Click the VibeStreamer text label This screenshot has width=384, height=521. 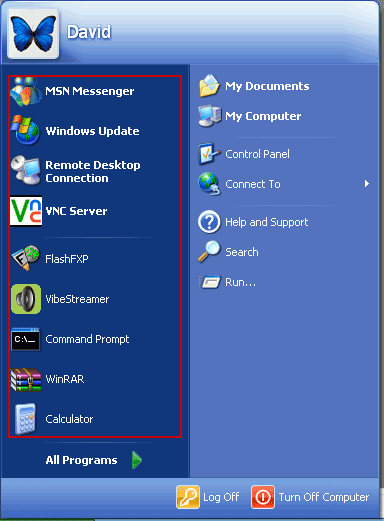[77, 299]
